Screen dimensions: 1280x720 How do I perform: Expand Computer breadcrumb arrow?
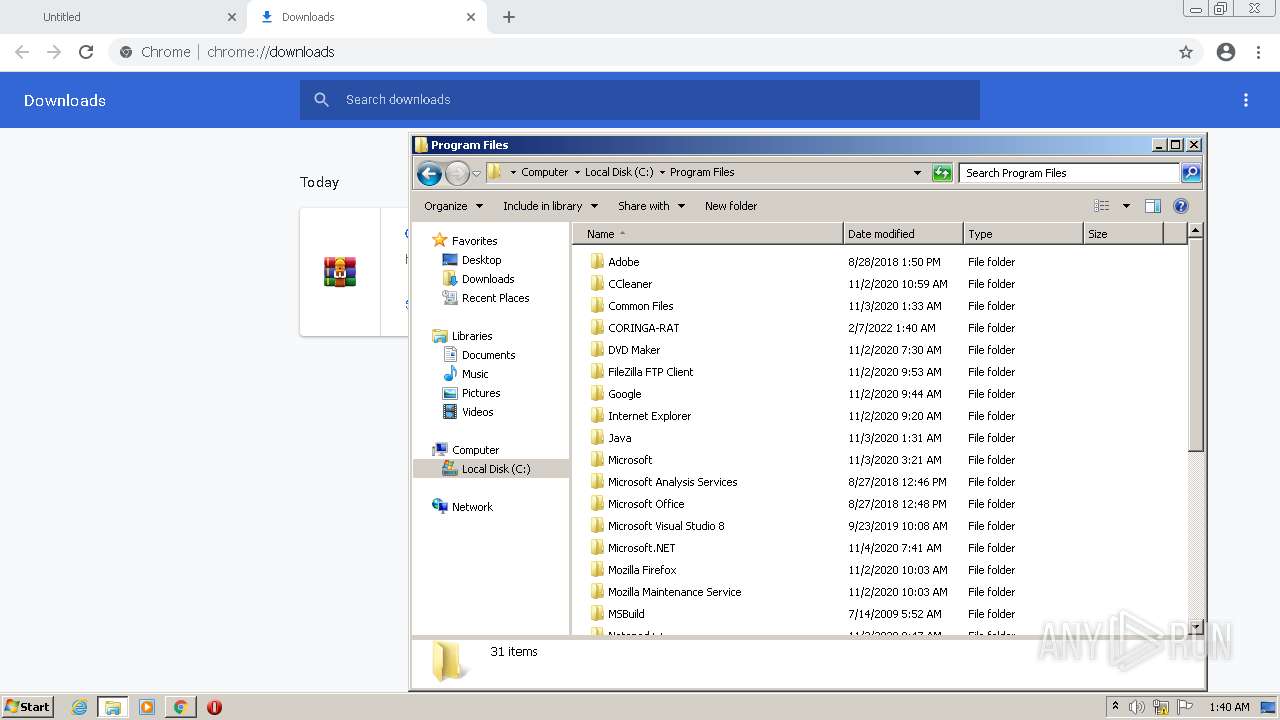(577, 172)
